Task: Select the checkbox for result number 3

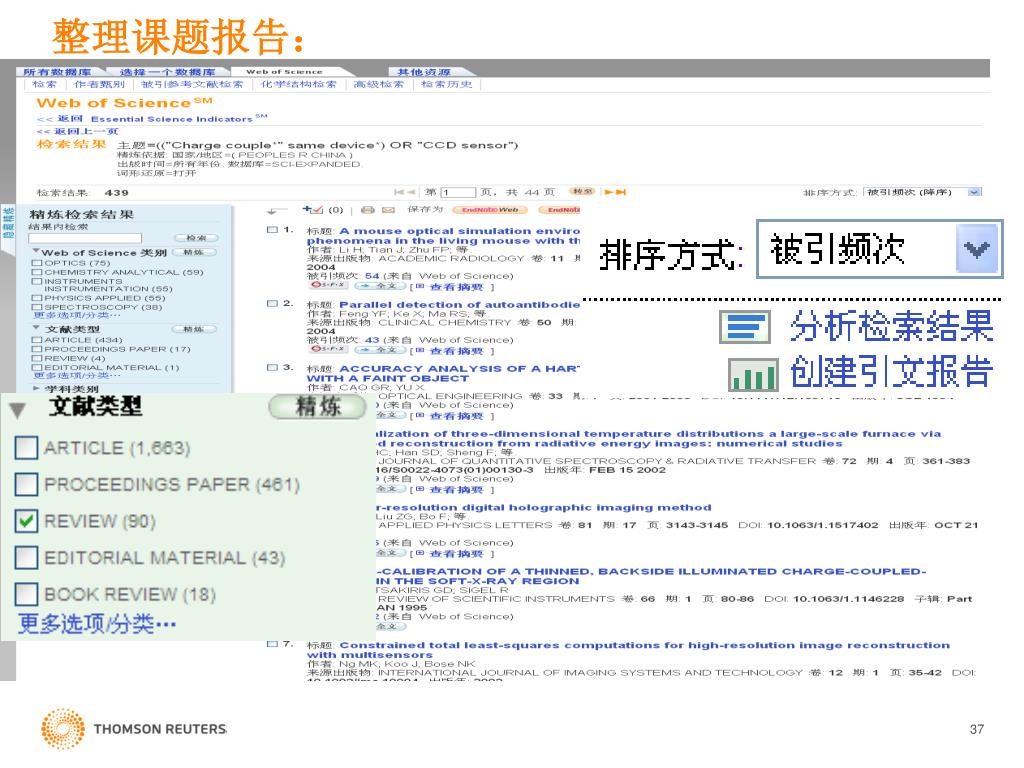Action: pyautogui.click(x=272, y=368)
